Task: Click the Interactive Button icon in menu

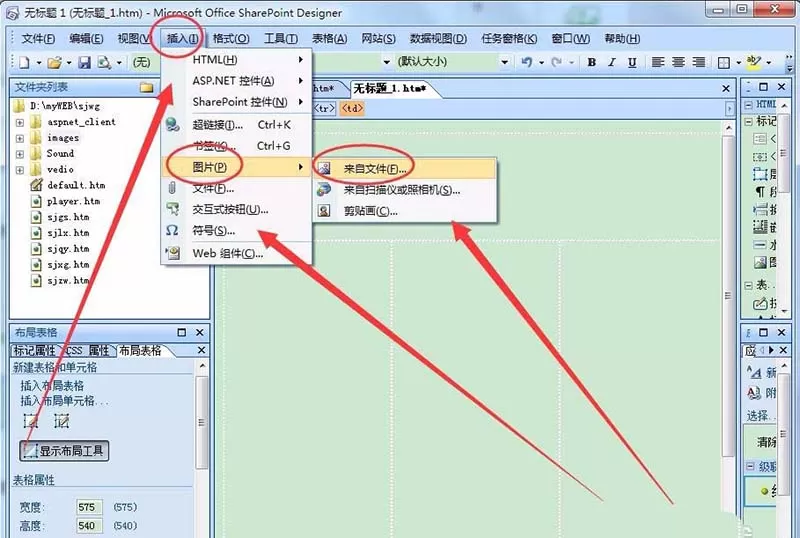Action: pos(172,209)
